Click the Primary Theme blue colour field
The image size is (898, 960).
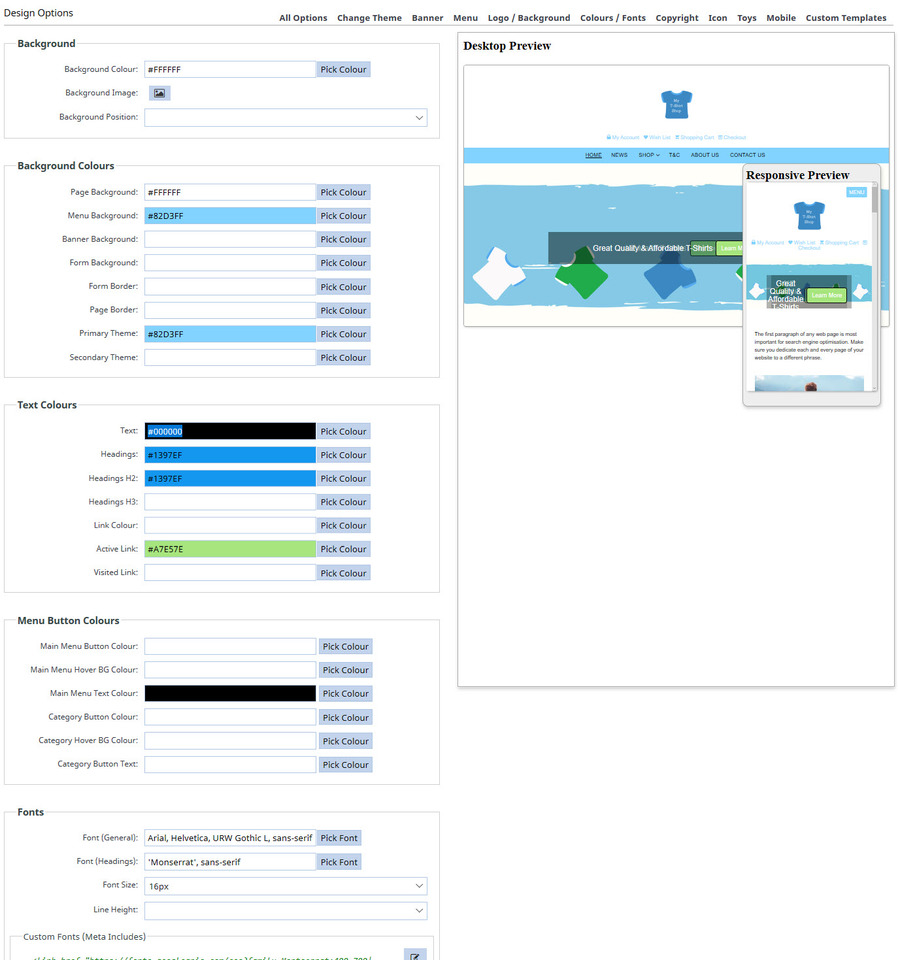pyautogui.click(x=229, y=334)
